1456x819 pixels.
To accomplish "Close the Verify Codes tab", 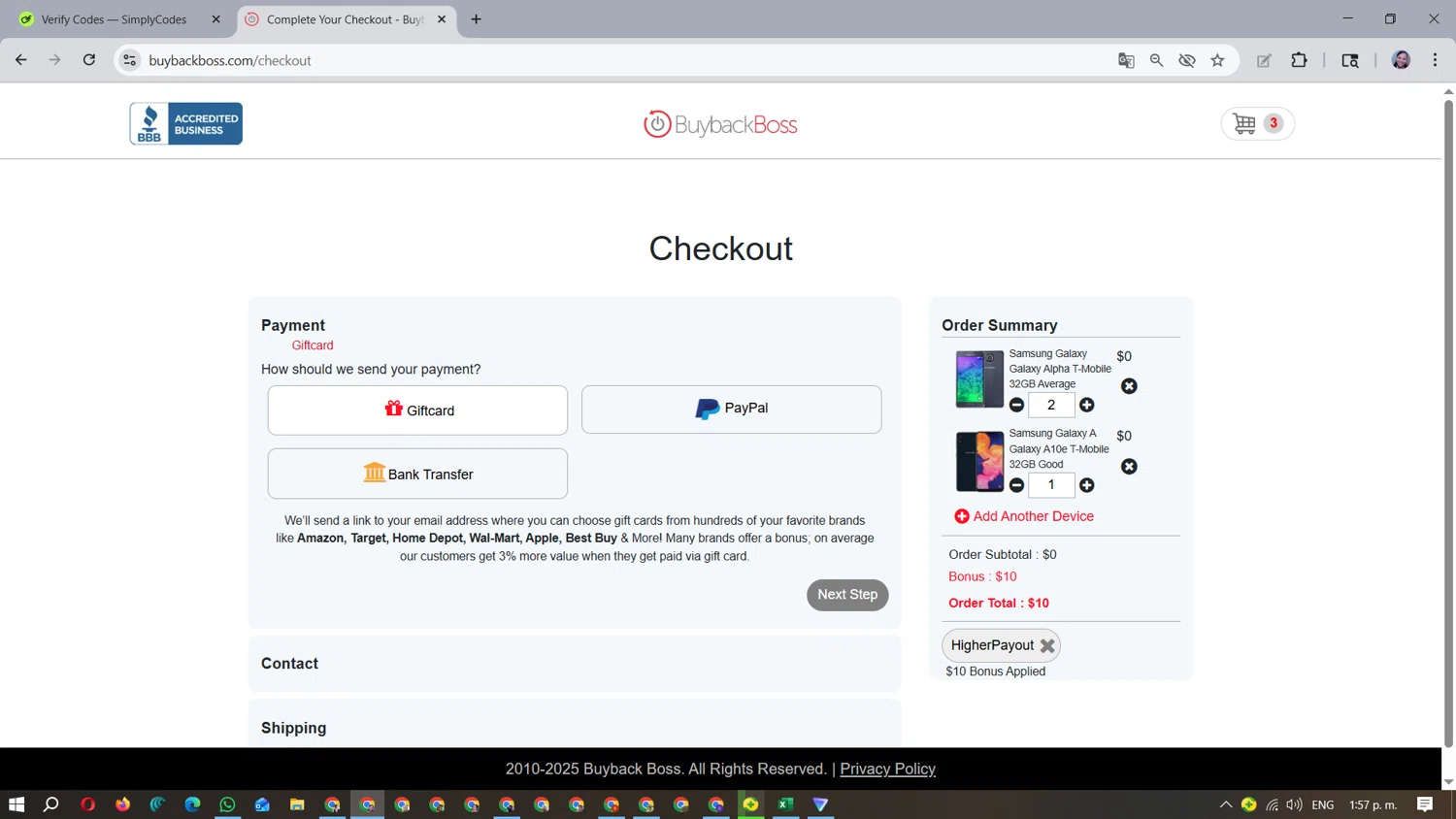I will click(x=215, y=19).
